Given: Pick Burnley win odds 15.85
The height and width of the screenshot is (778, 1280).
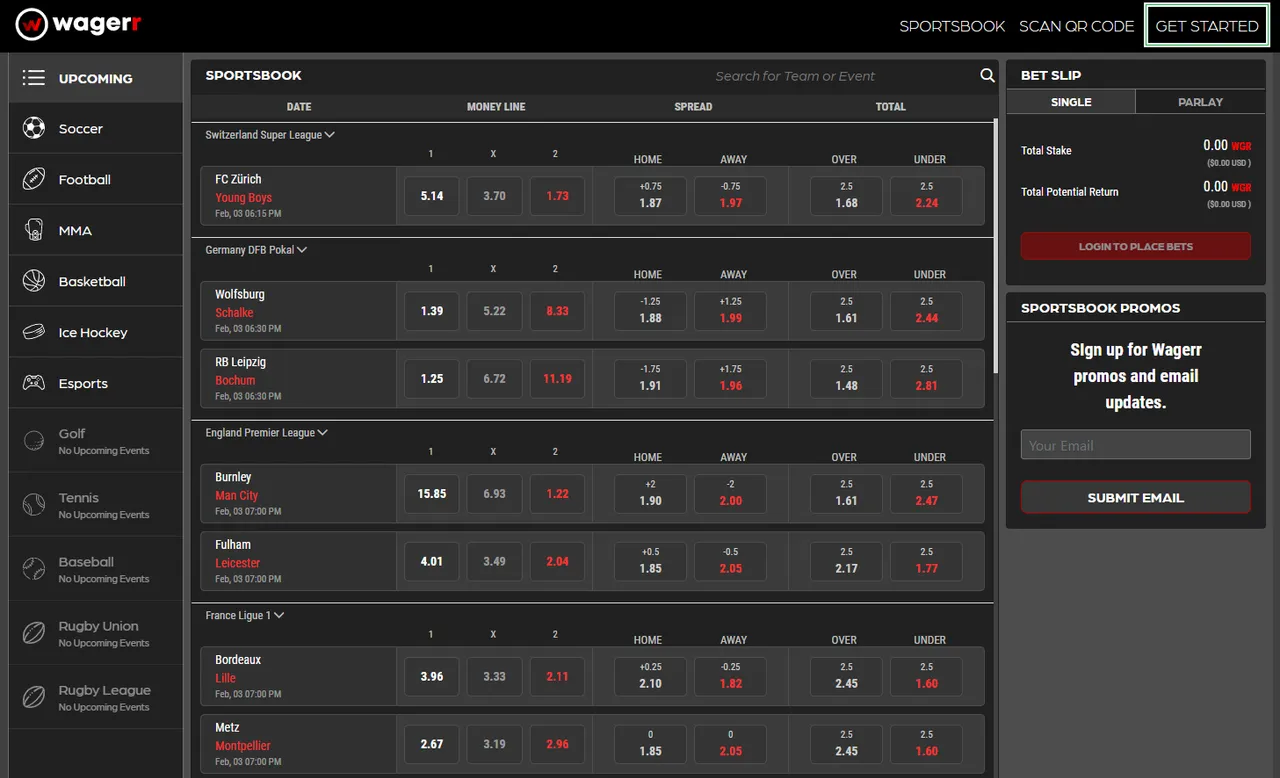Looking at the screenshot, I should (432, 494).
